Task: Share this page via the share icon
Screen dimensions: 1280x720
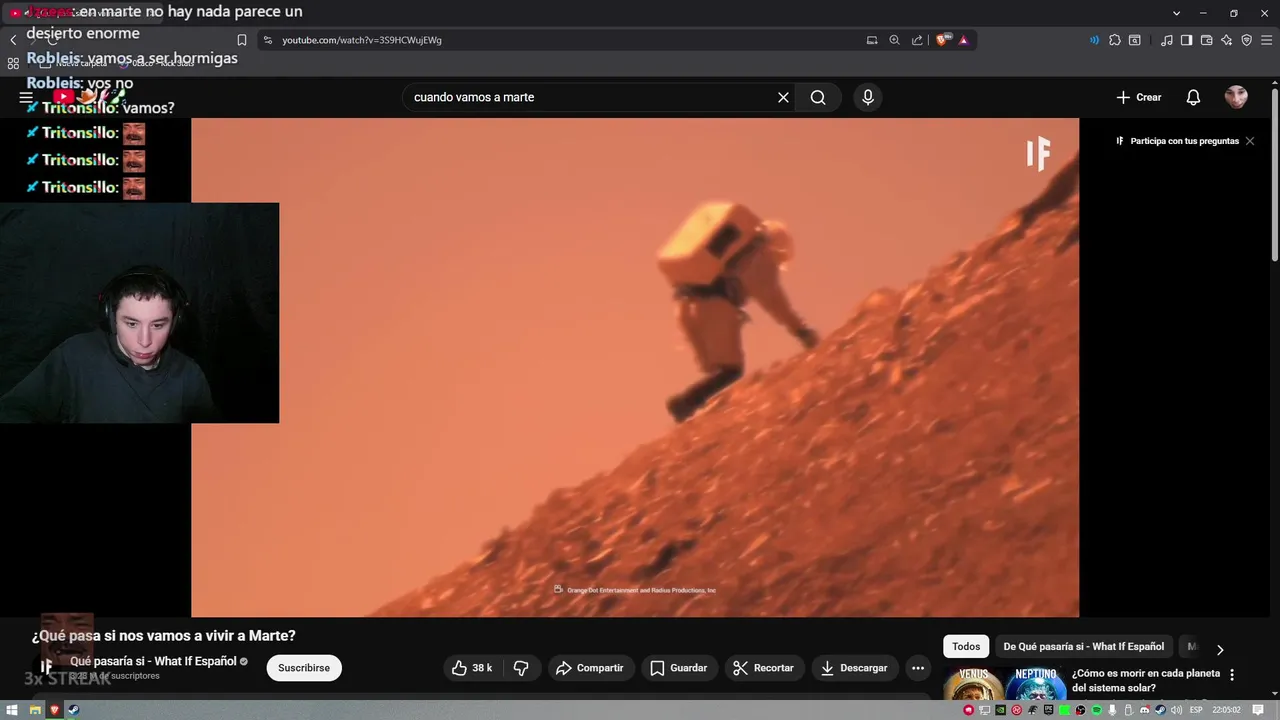Action: tap(918, 40)
